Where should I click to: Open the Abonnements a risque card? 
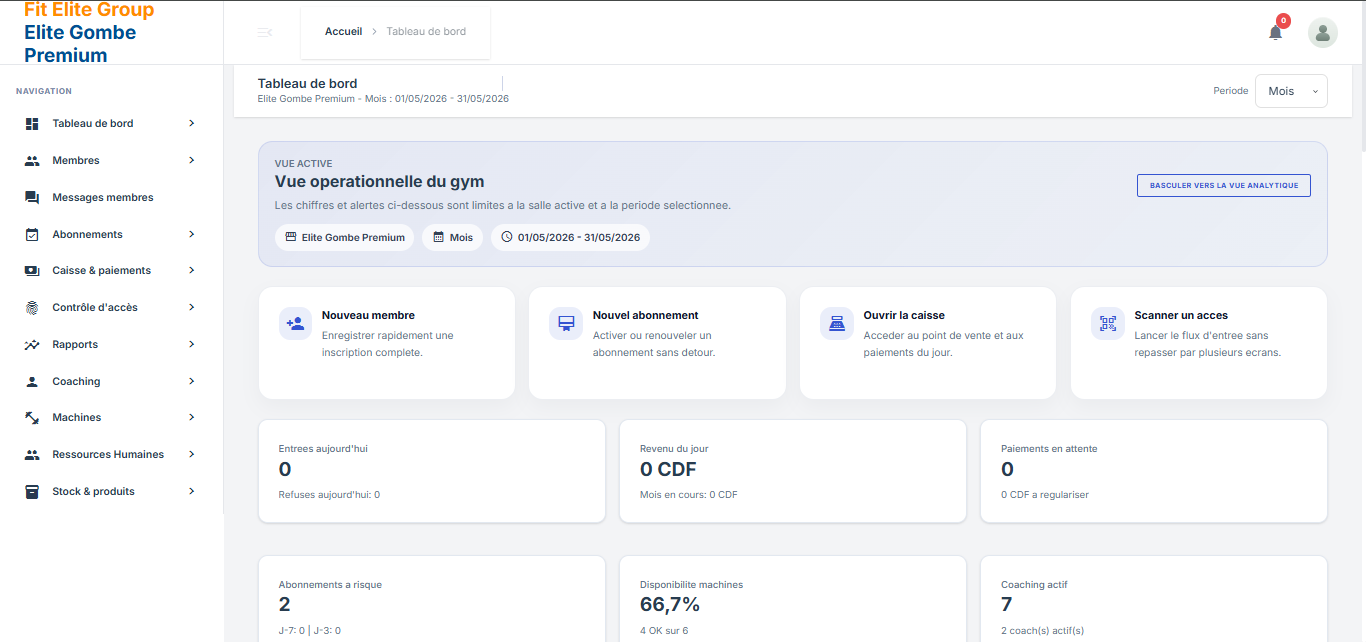tap(432, 599)
